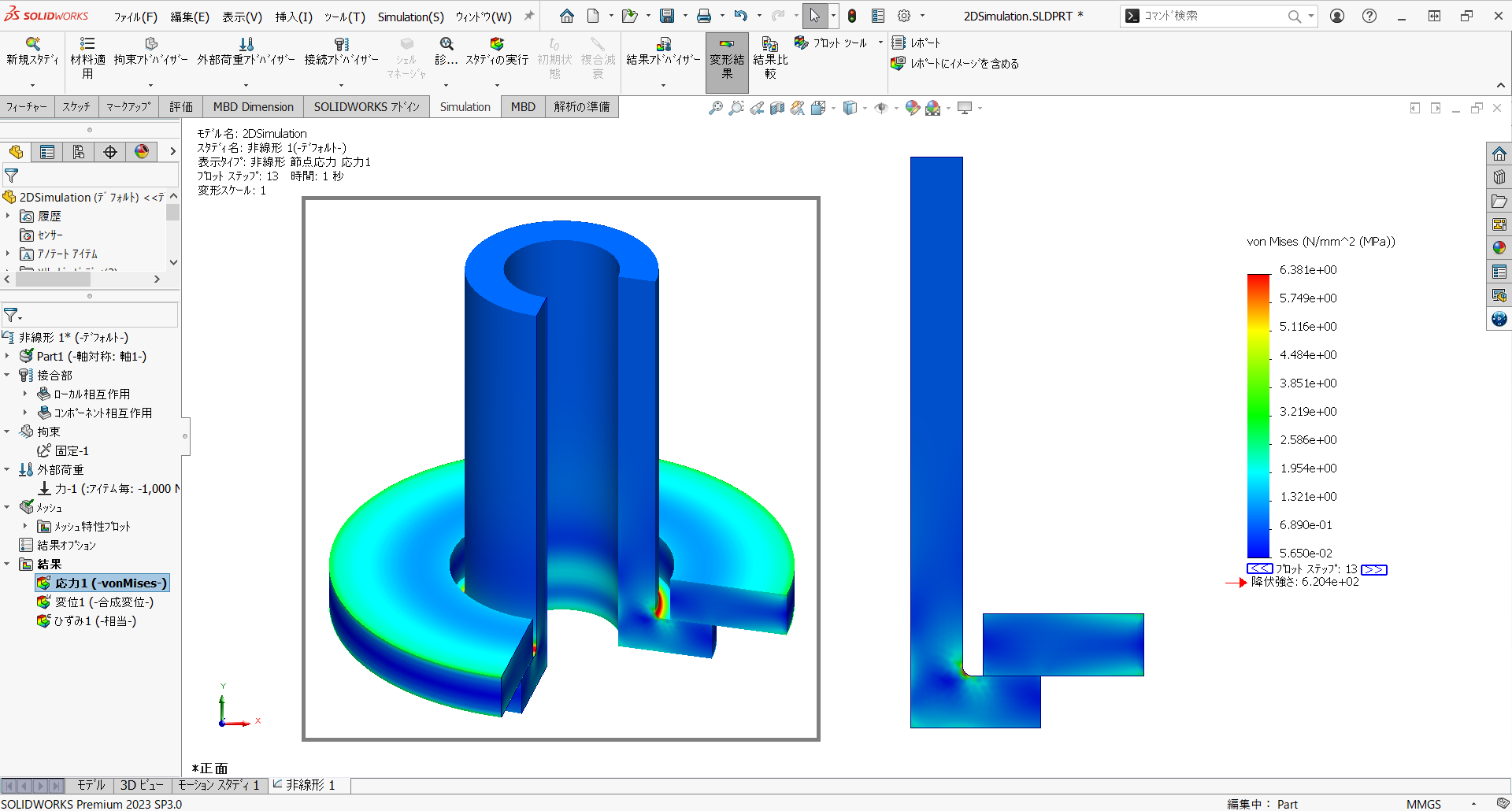Click the New Study (新規スタディ) icon

point(32,44)
